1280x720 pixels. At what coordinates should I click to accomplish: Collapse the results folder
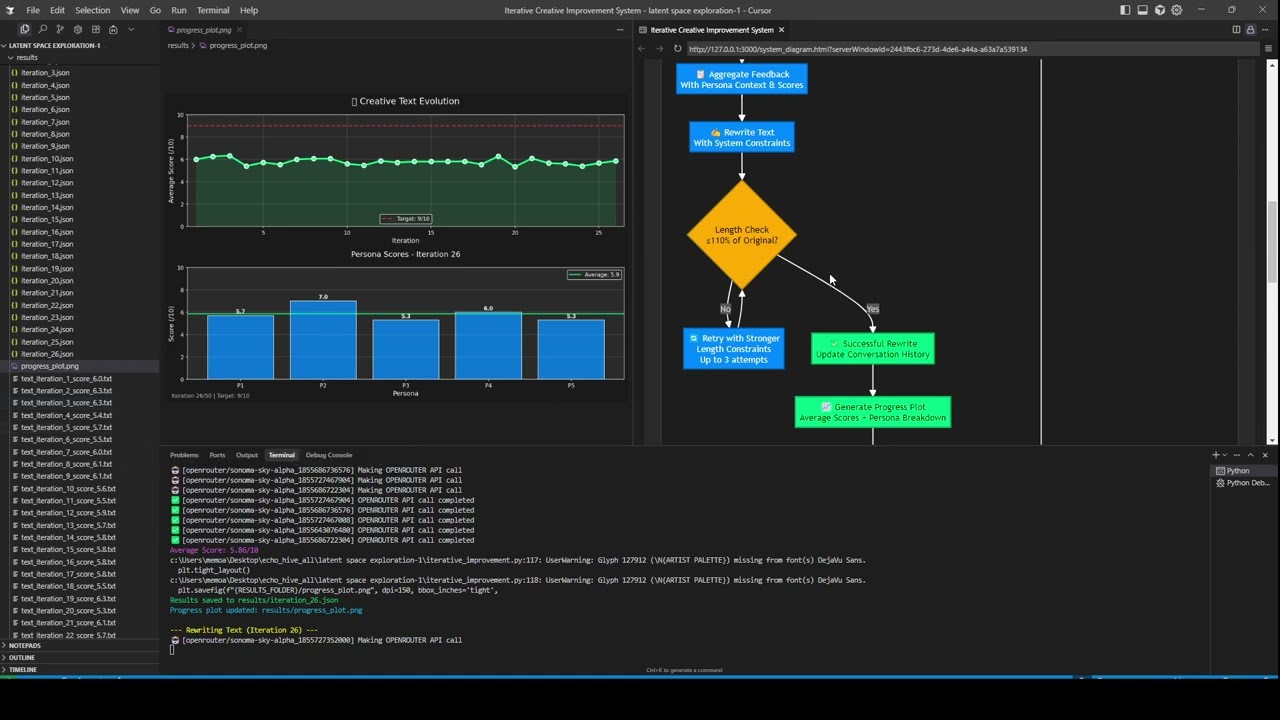(27, 58)
